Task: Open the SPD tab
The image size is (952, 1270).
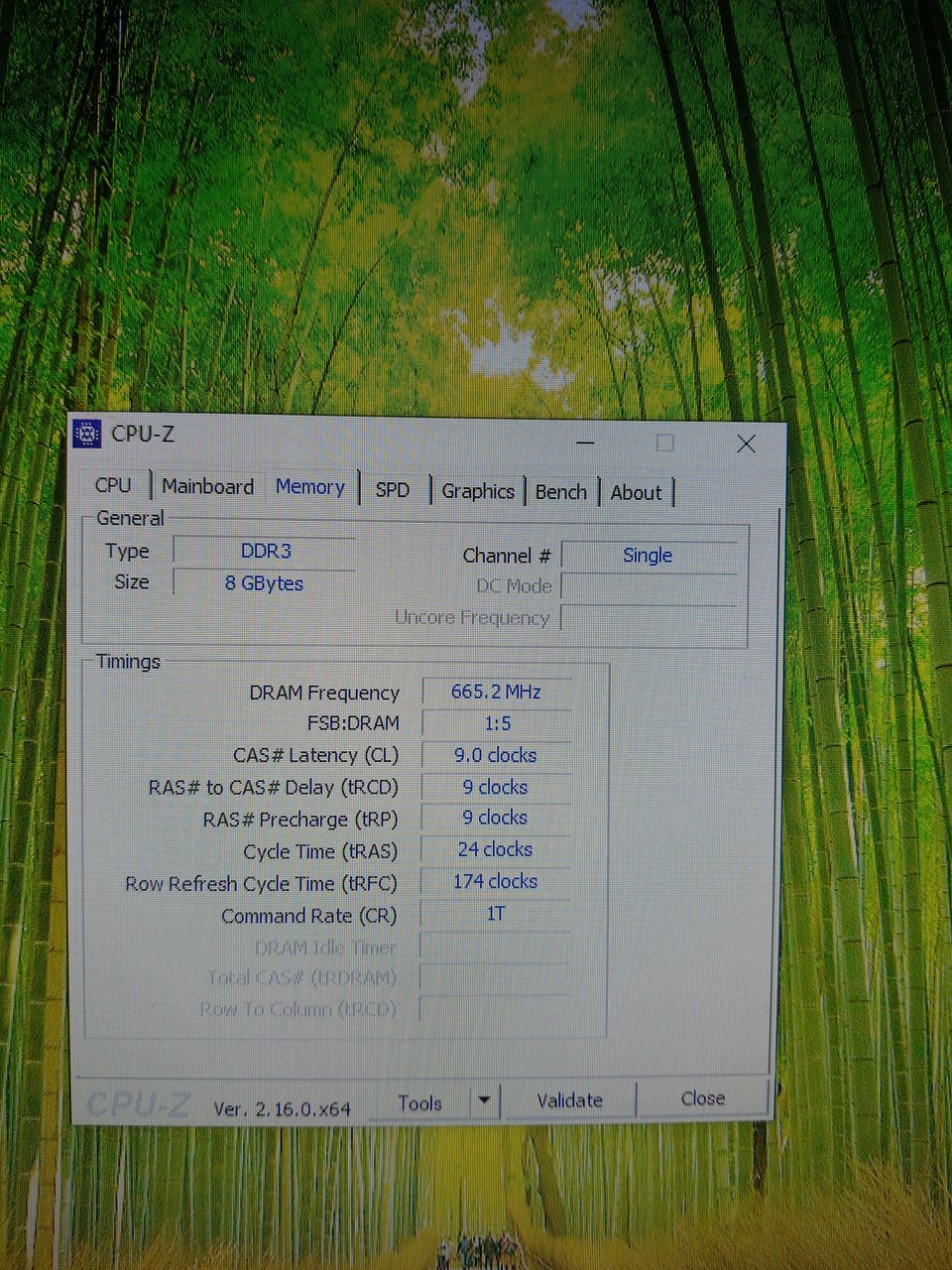Action: (393, 489)
